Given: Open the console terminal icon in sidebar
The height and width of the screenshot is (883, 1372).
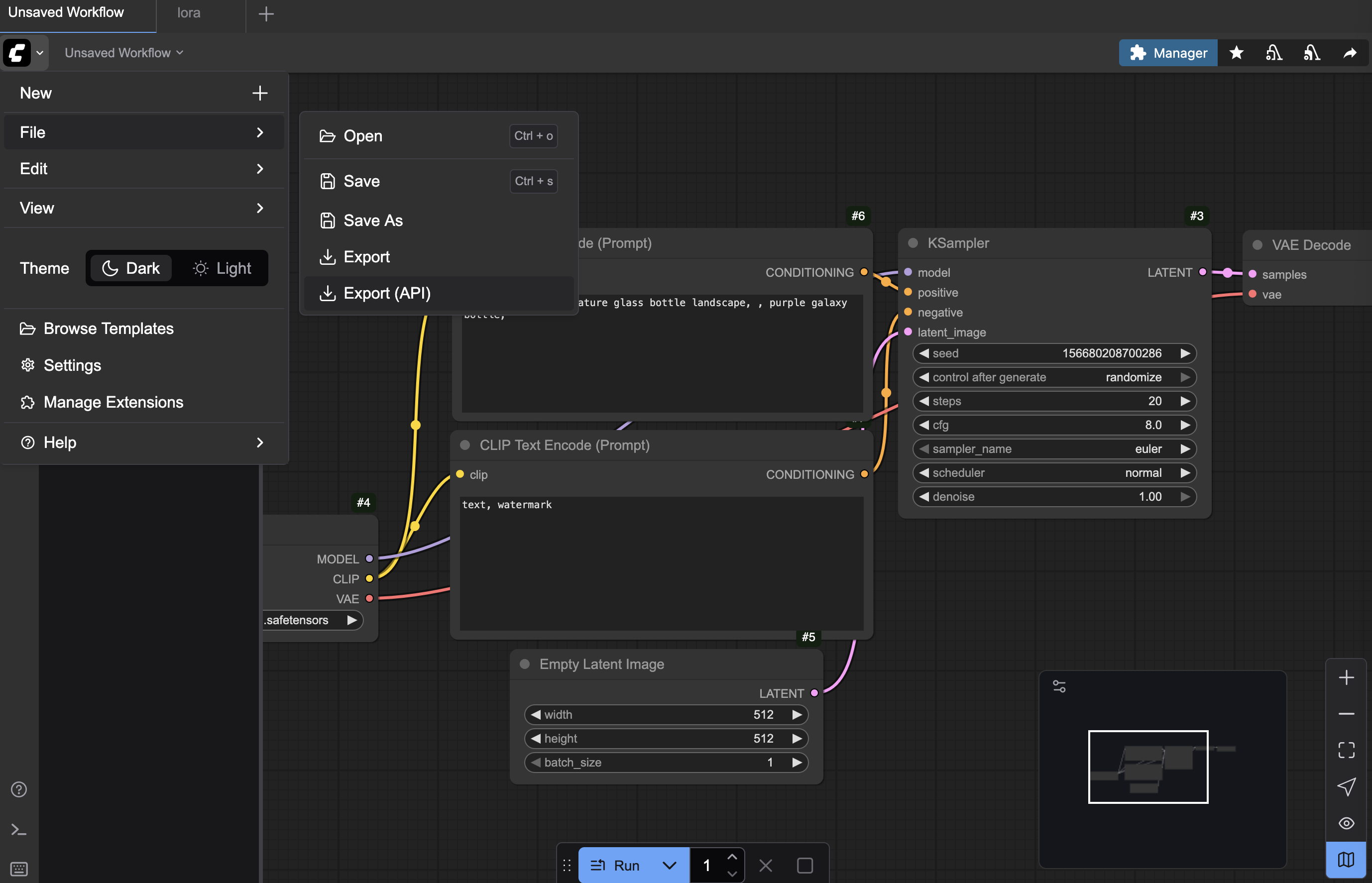Looking at the screenshot, I should click(19, 830).
